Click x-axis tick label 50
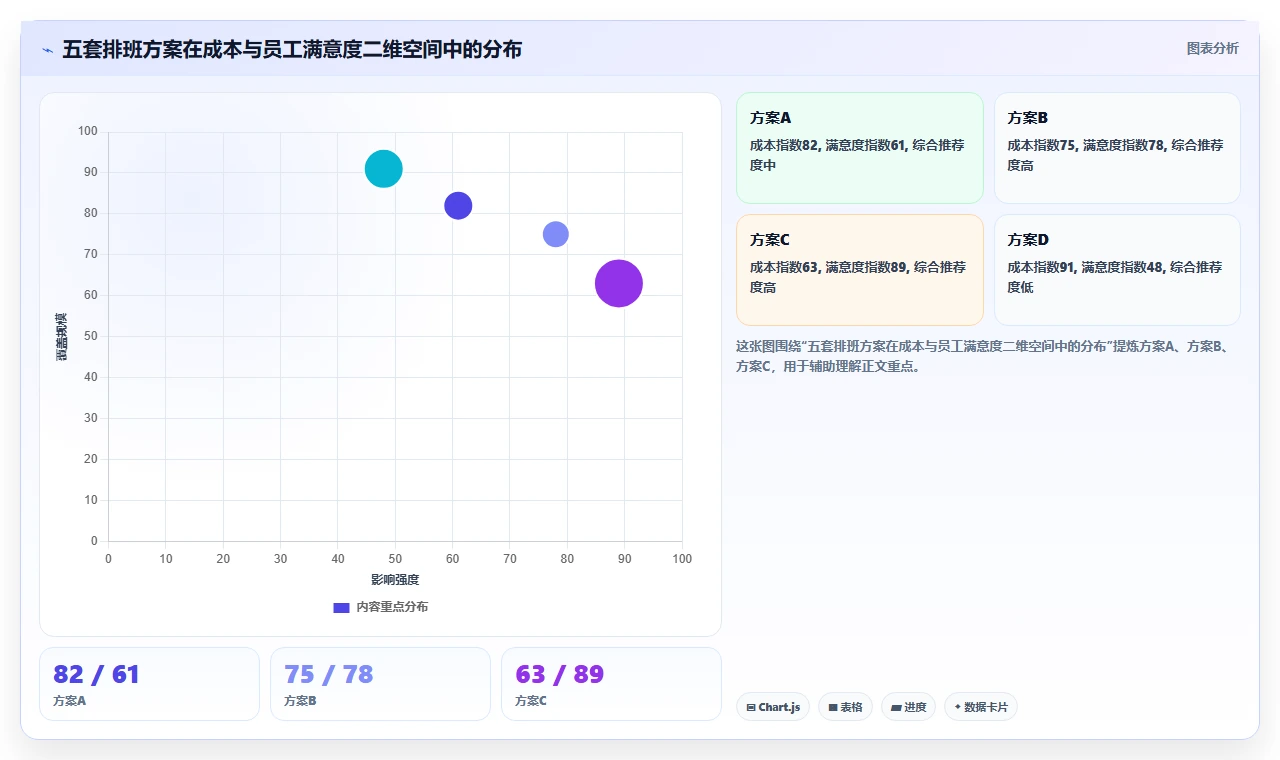Screen dimensions: 1280x760 pos(395,559)
